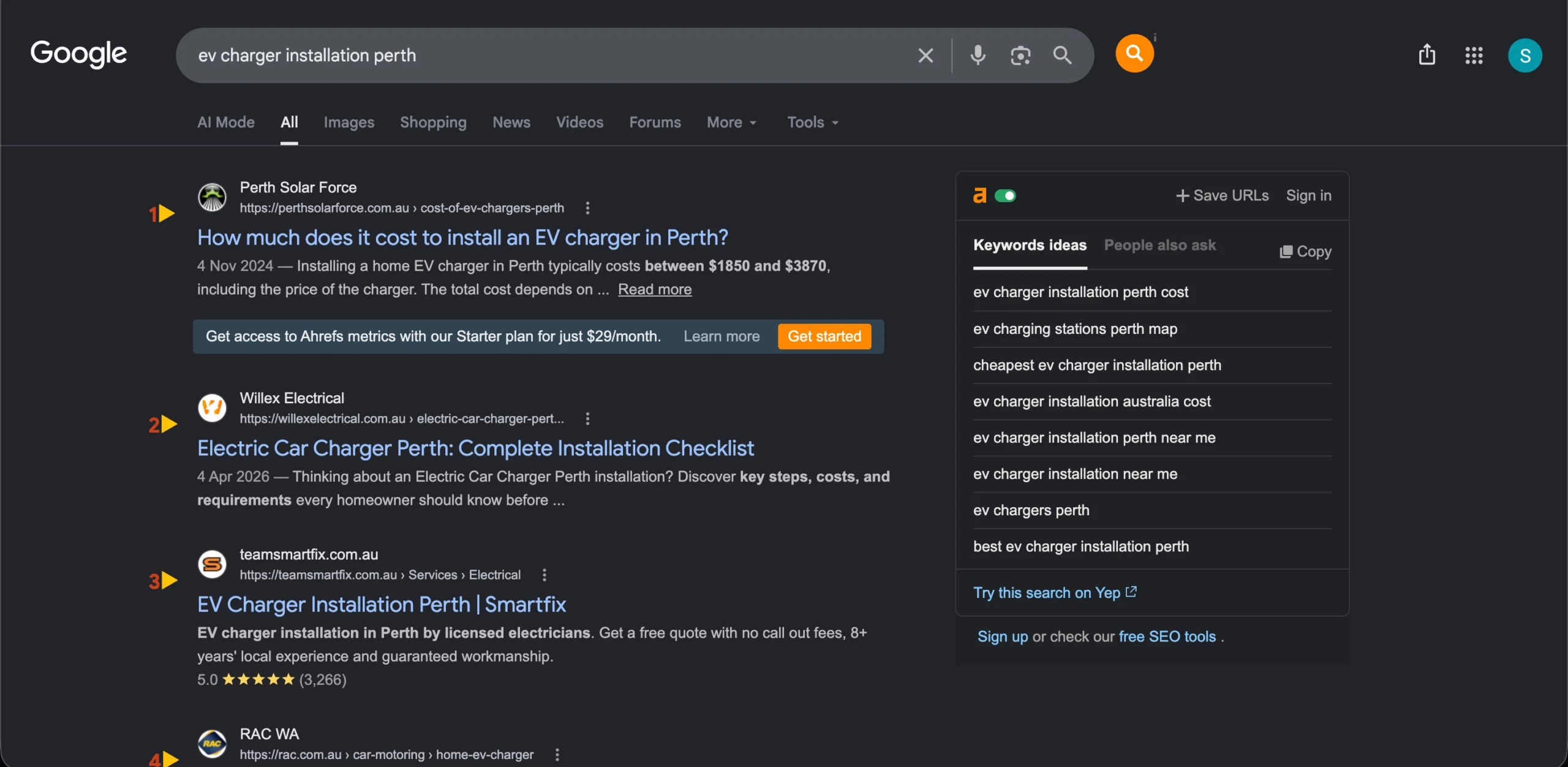This screenshot has height=767, width=1568.
Task: Click Learn more in Ahrefs banner
Action: [x=722, y=336]
